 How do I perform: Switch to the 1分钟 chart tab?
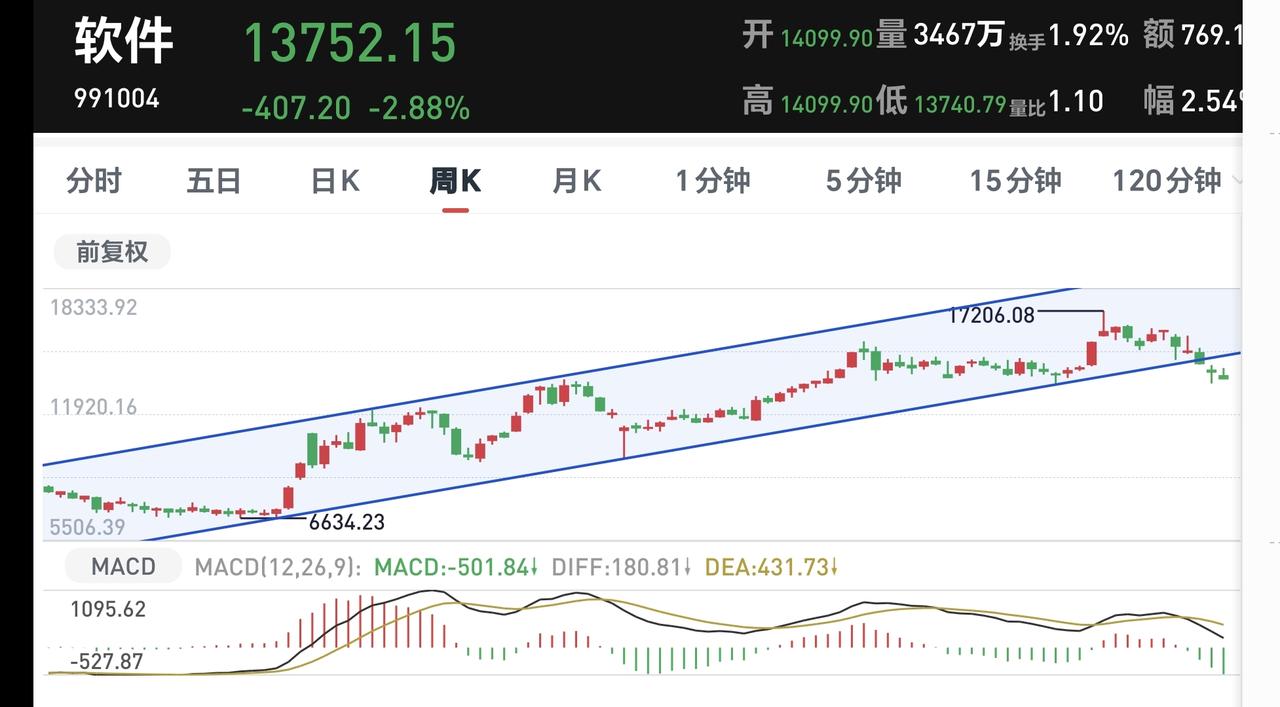tap(713, 181)
